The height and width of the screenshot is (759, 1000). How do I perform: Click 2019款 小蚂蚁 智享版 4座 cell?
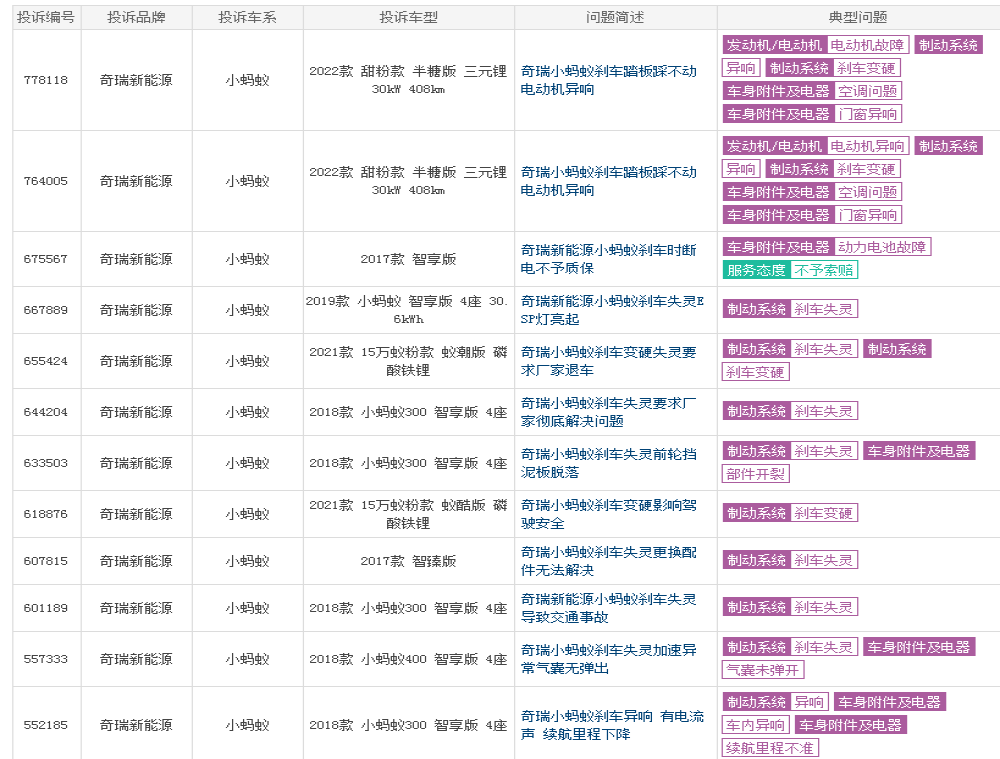[409, 310]
